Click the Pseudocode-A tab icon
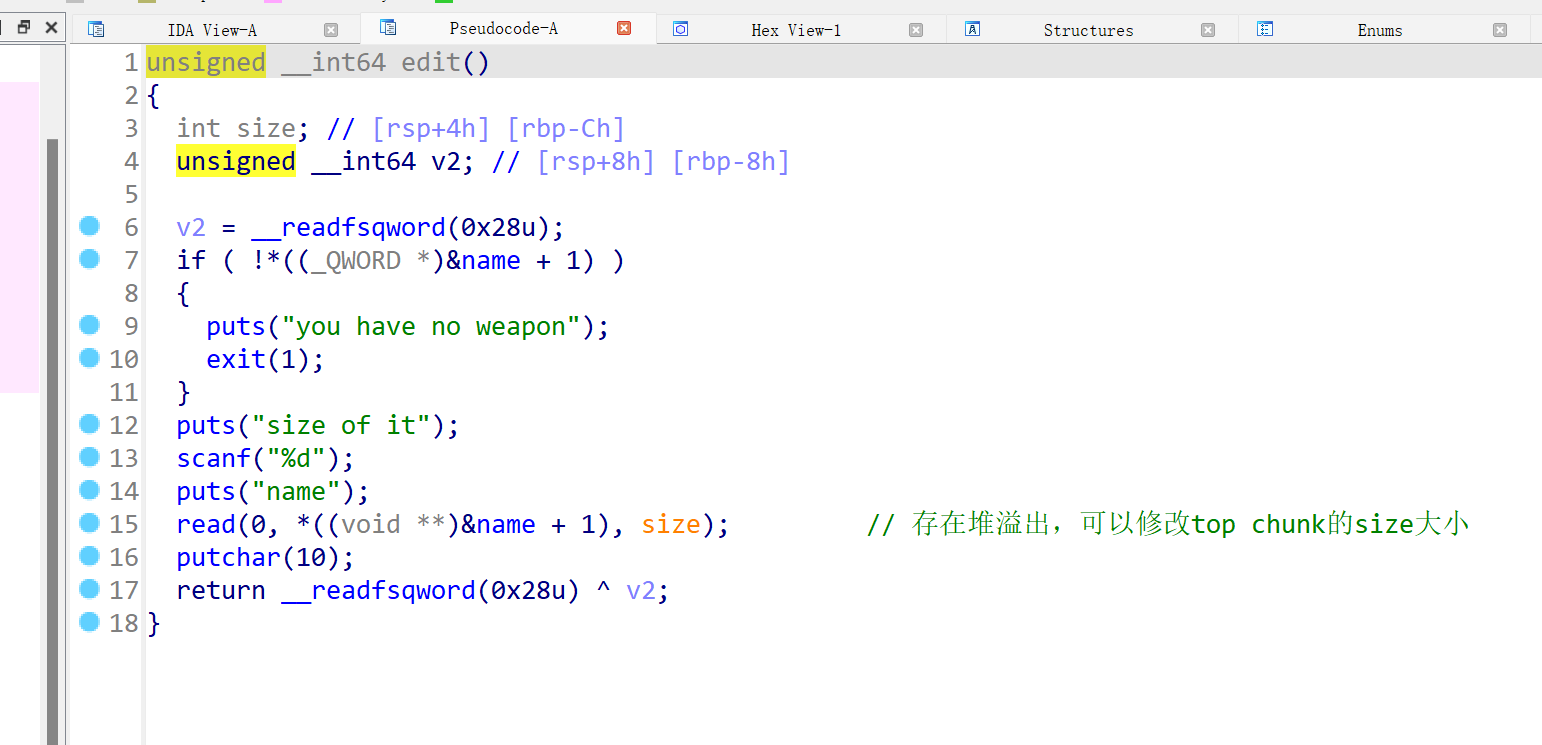1542x745 pixels. coord(388,27)
